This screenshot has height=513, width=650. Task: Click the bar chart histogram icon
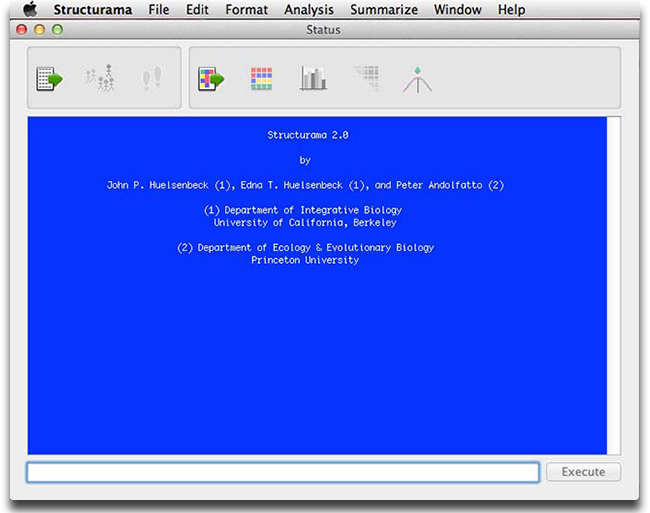point(313,78)
